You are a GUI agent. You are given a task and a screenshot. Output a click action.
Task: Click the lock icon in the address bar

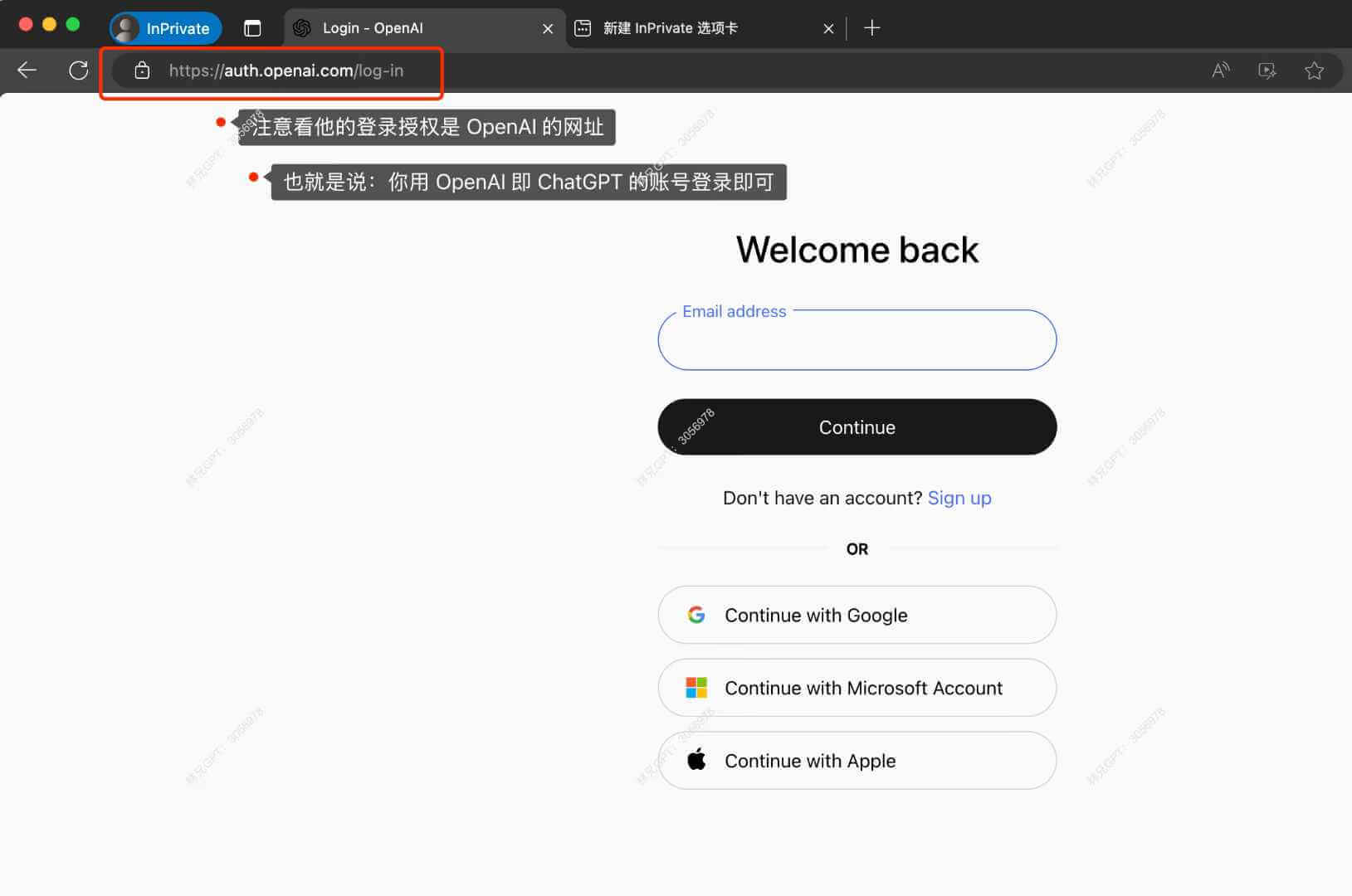point(142,71)
